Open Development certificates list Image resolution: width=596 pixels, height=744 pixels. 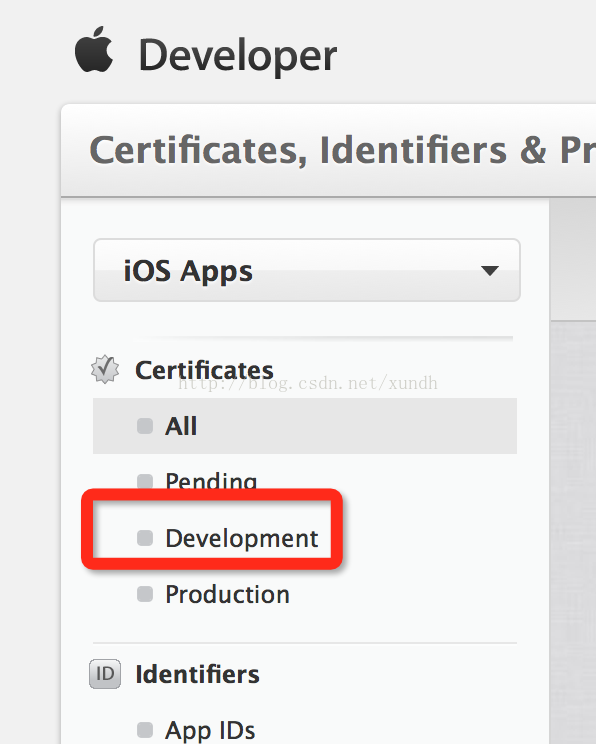(242, 539)
